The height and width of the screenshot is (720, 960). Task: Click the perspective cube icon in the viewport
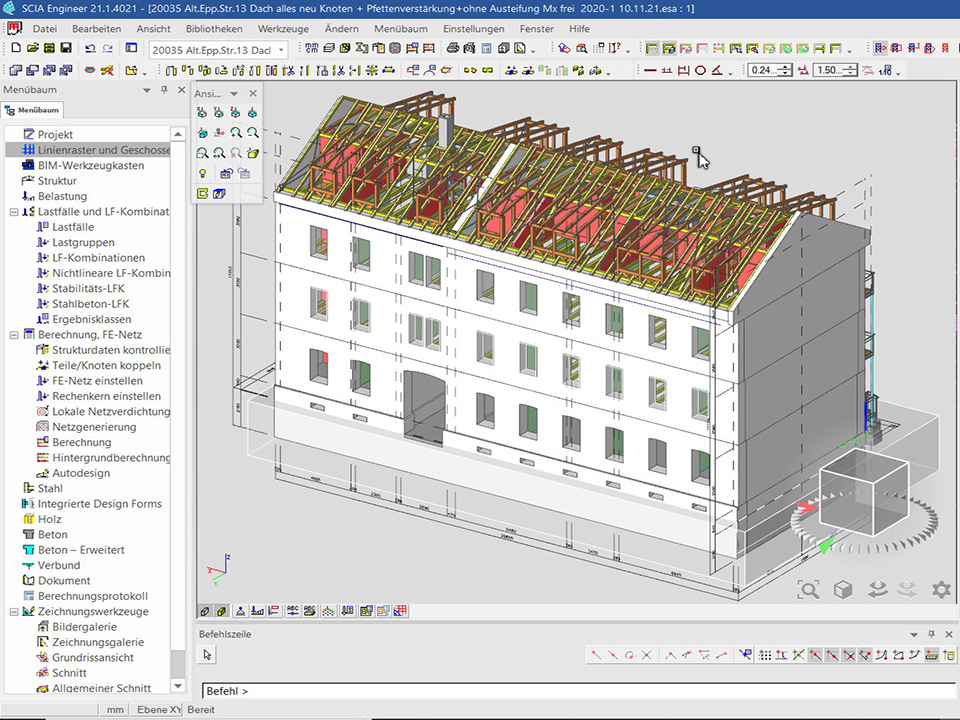(x=843, y=590)
